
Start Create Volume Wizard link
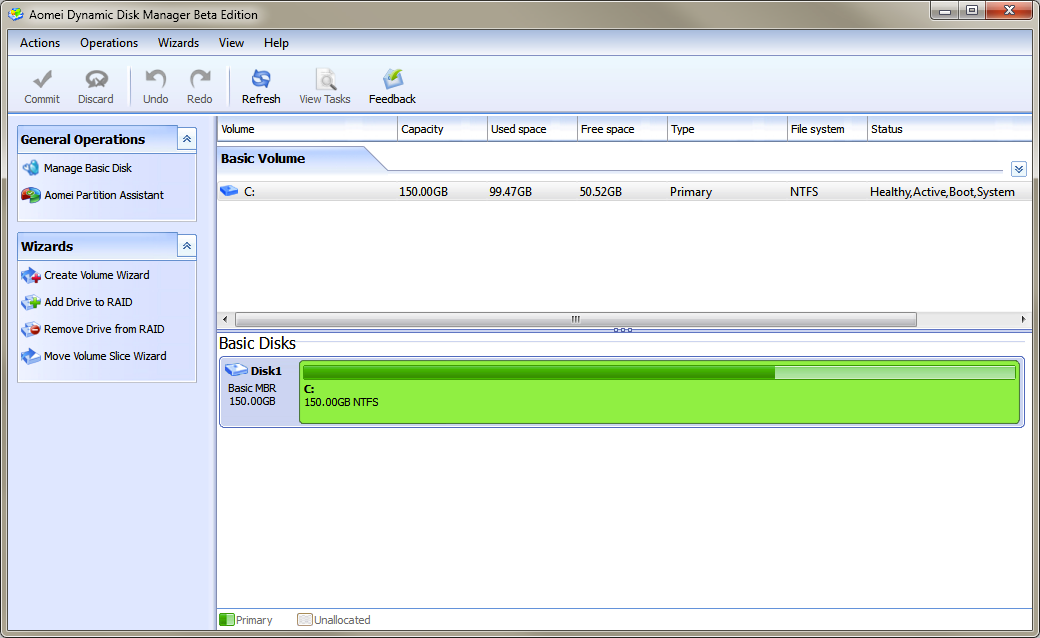97,275
